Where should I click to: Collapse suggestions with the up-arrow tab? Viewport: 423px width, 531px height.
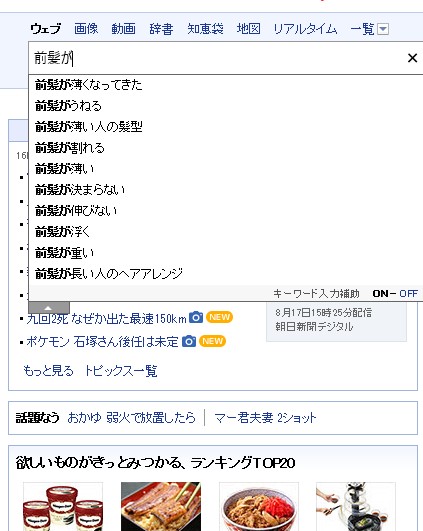(49, 308)
